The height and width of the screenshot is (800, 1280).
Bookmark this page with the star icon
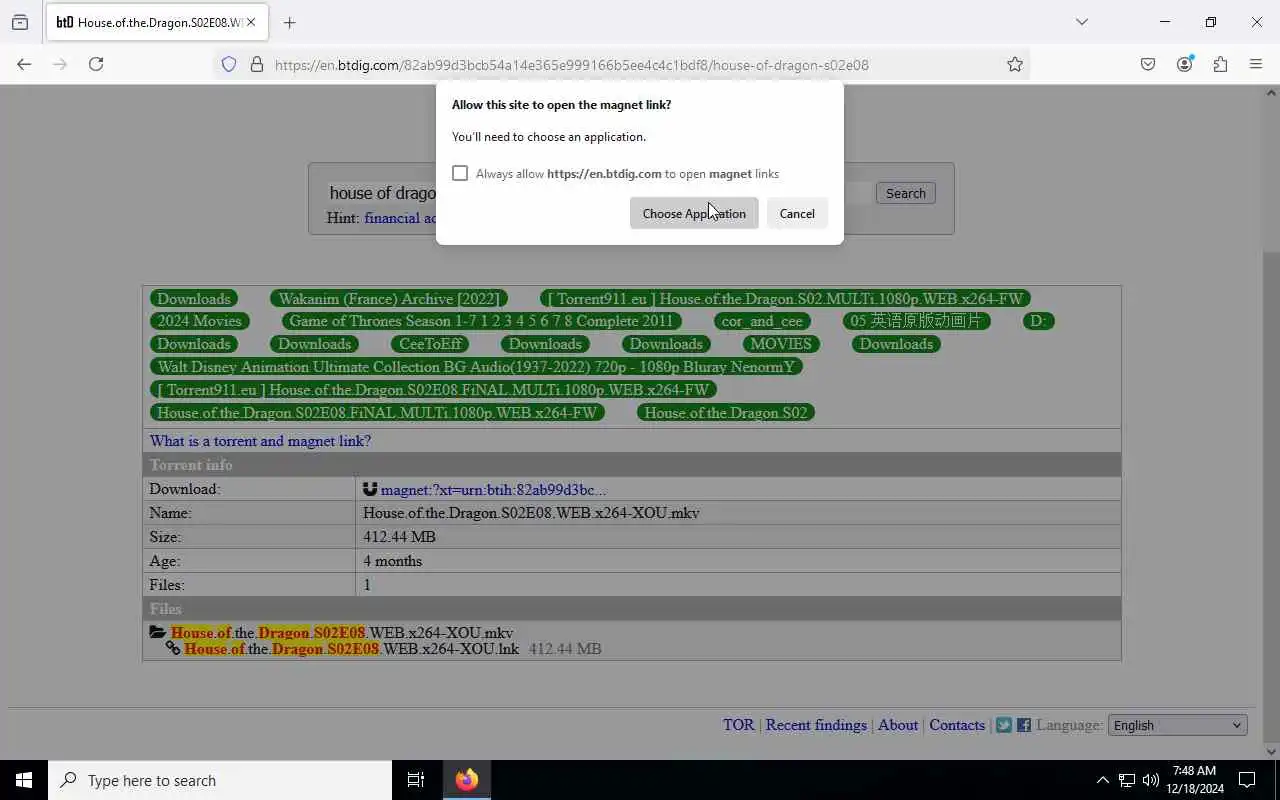[1015, 64]
